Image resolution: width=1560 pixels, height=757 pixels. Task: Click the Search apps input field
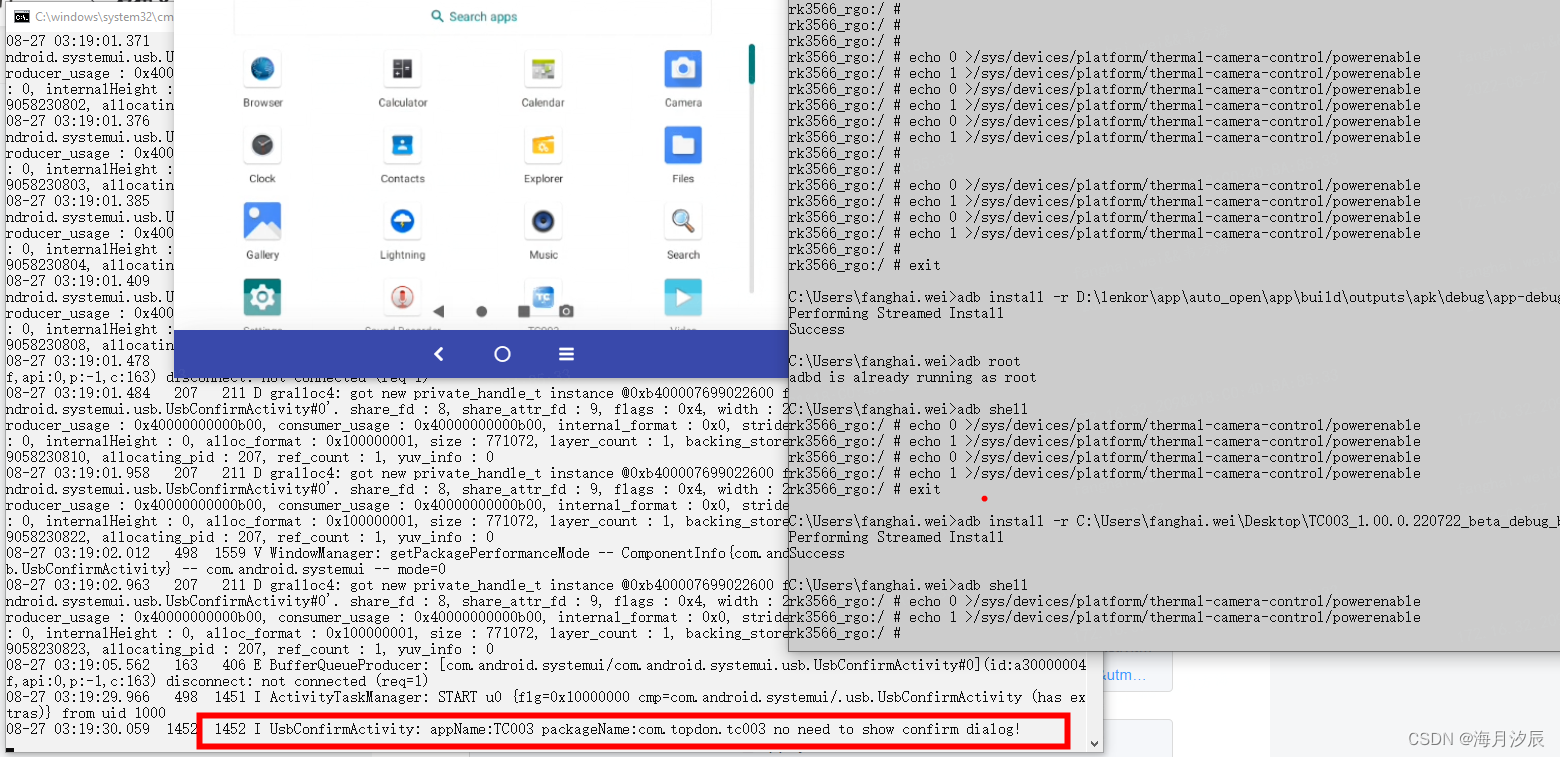point(472,17)
